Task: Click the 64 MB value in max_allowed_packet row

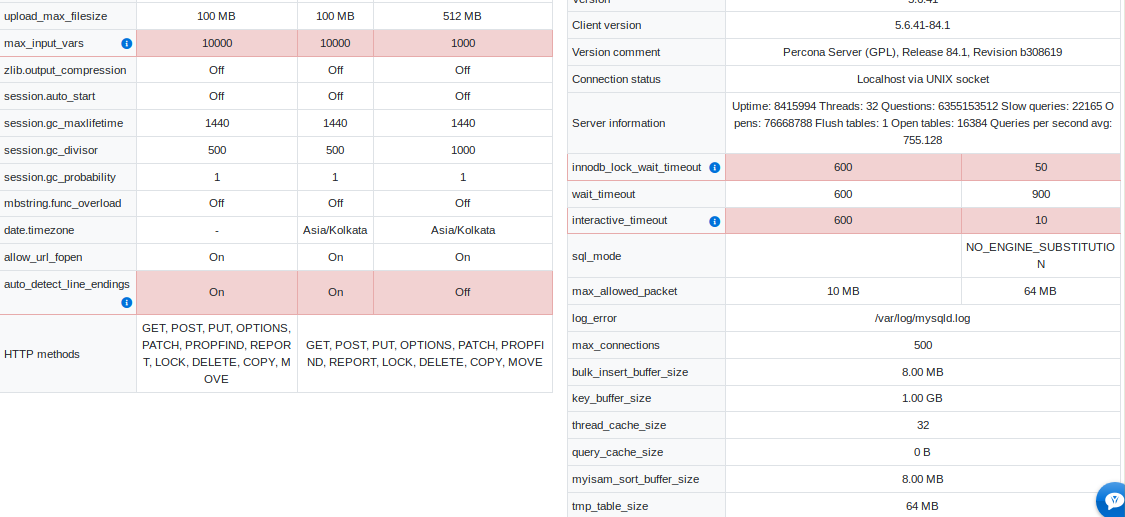Action: click(1040, 291)
